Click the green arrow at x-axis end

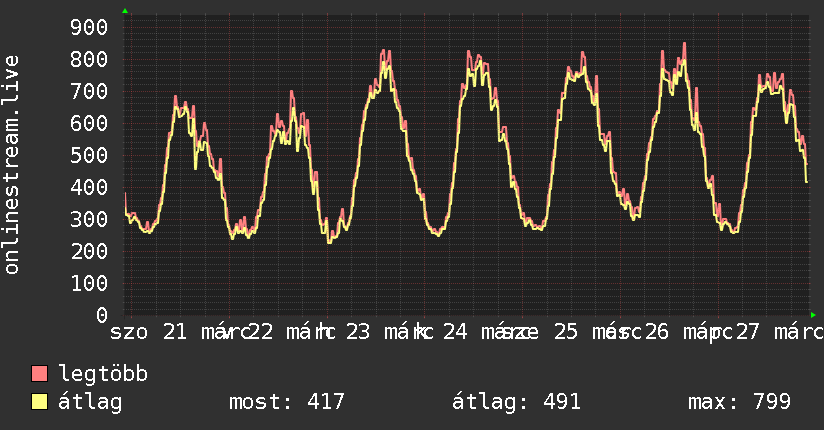[813, 315]
